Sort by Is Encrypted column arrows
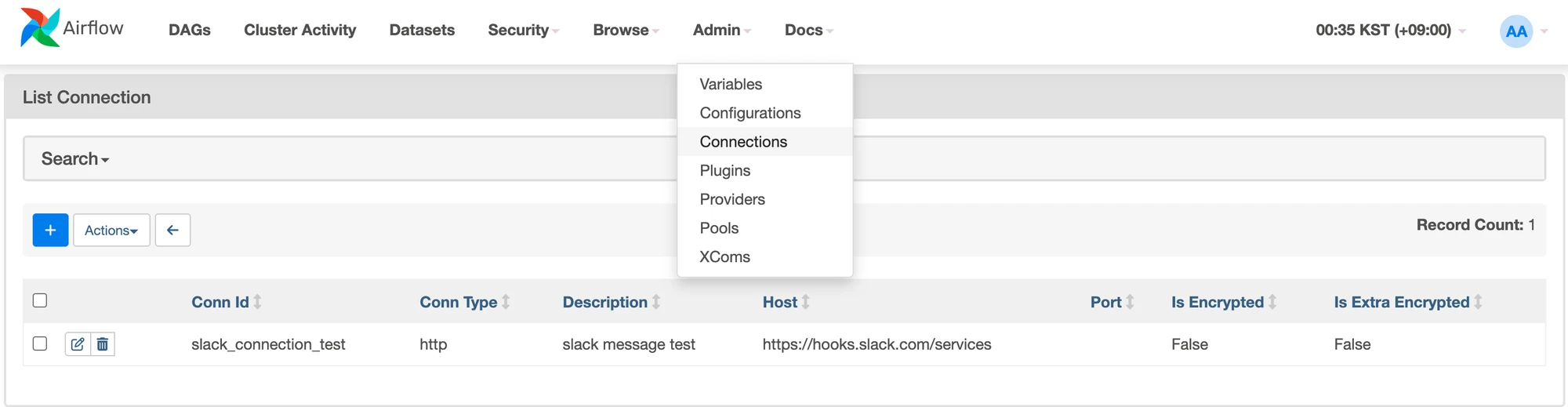The width and height of the screenshot is (1568, 407). (x=1272, y=302)
